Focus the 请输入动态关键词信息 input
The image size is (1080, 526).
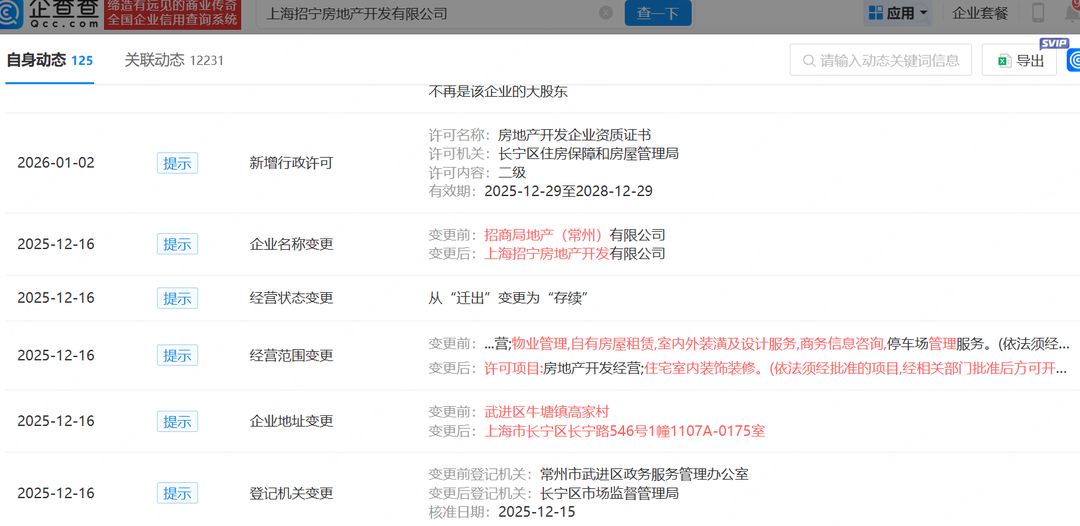click(880, 61)
